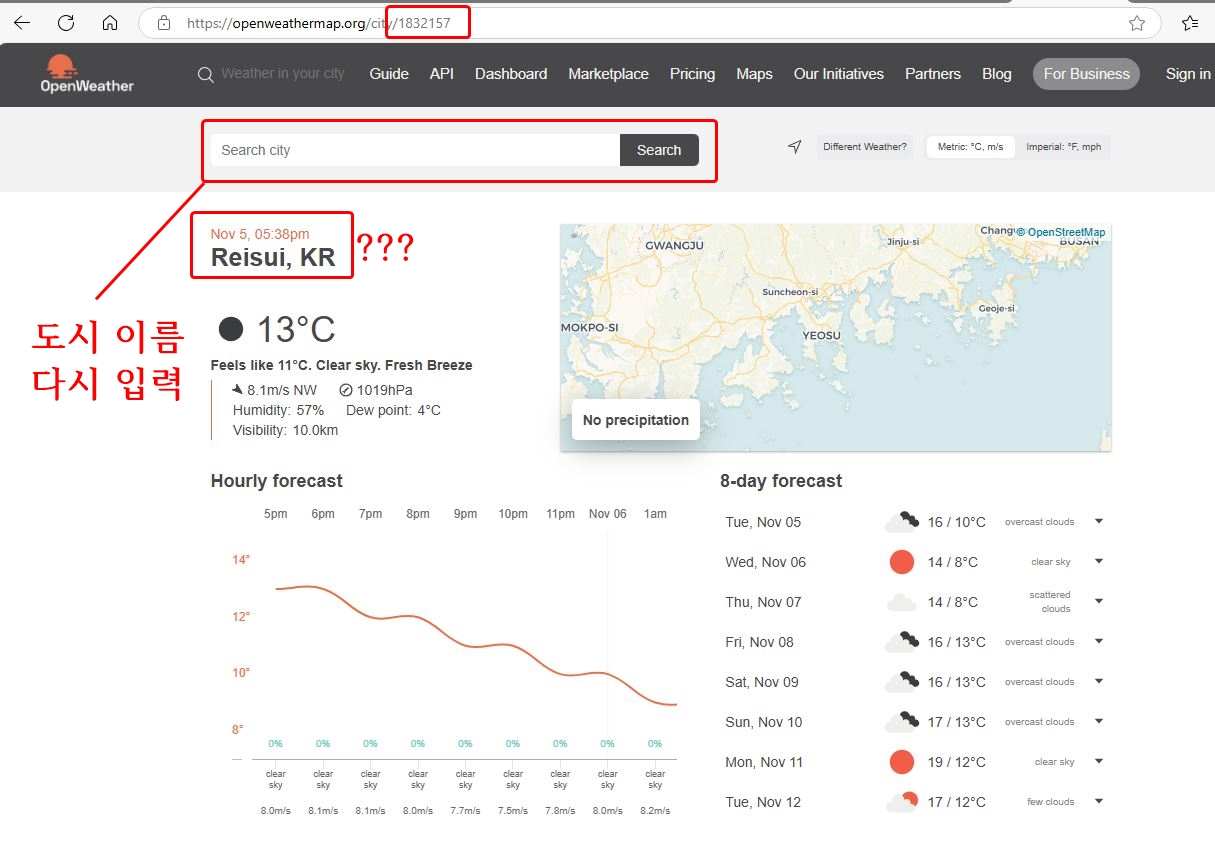The image size is (1215, 852).
Task: Click the wind direction arrow near 8.1m/s
Action: click(x=237, y=390)
